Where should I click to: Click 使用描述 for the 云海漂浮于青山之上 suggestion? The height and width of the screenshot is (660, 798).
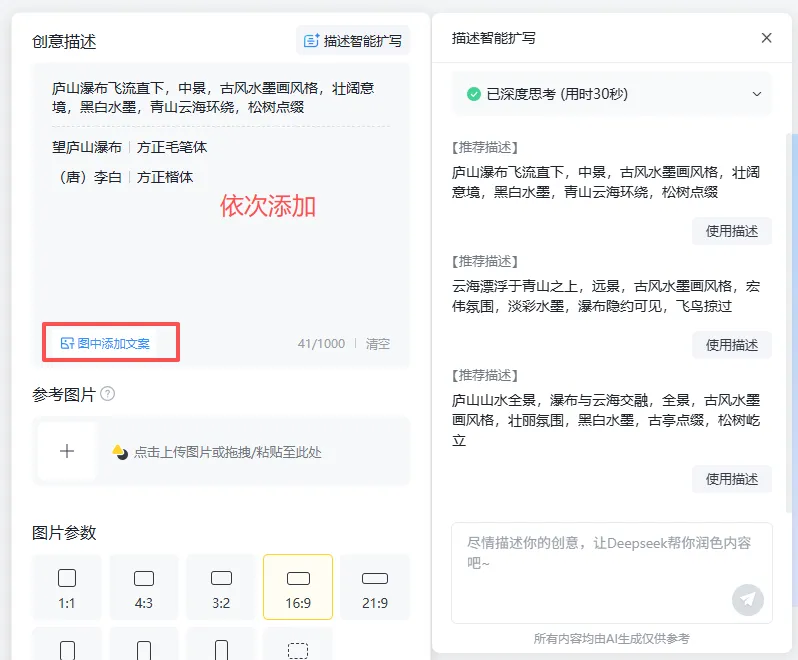[731, 345]
